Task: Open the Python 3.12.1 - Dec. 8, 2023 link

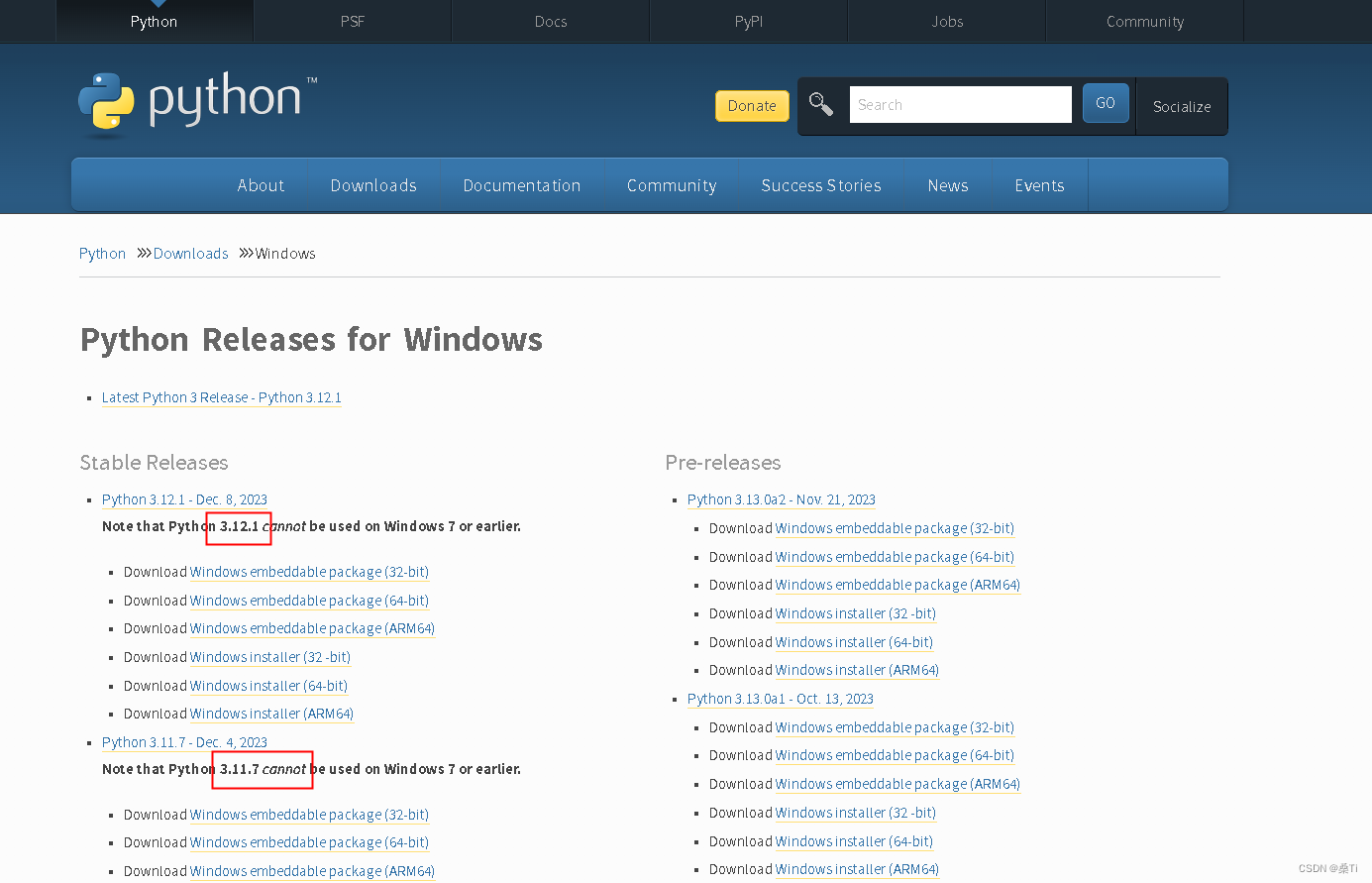Action: point(184,499)
